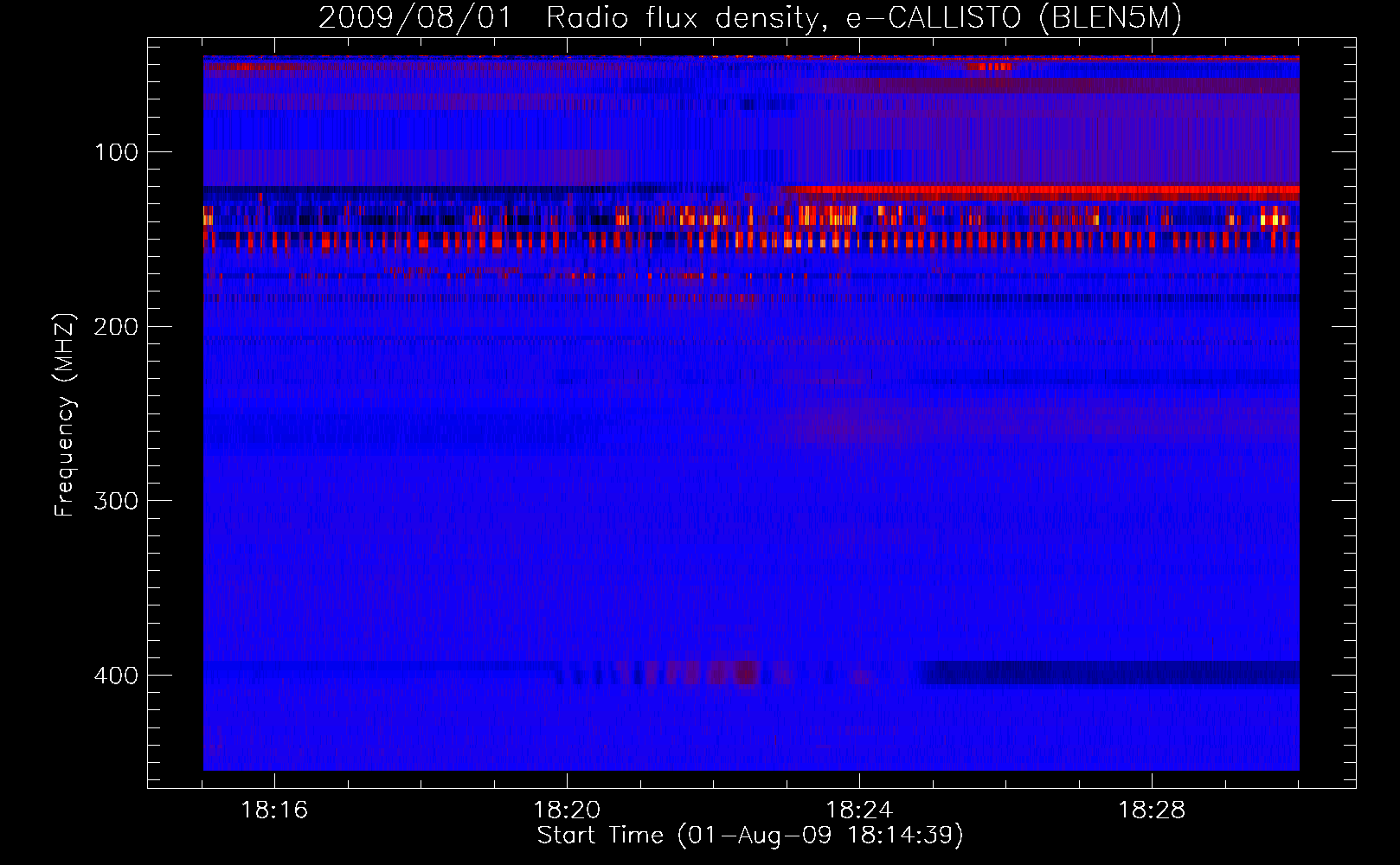This screenshot has height=865, width=1400.
Task: Select the 'Frequency (MHZ)' axis label
Action: (x=65, y=415)
